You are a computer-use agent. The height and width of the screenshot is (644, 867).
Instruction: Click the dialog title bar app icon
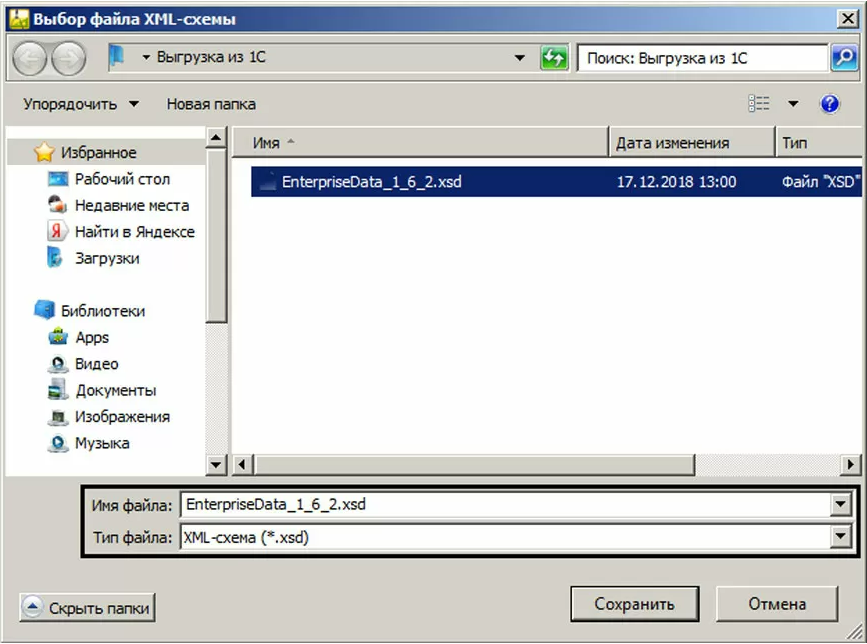point(19,19)
